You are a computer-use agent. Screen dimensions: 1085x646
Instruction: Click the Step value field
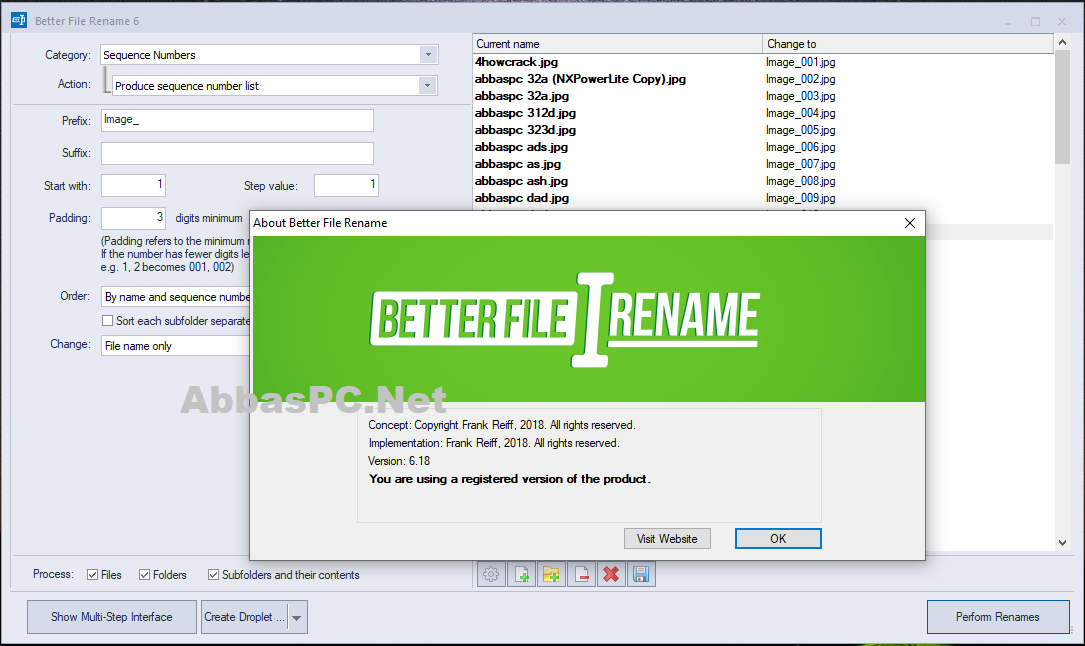(346, 185)
